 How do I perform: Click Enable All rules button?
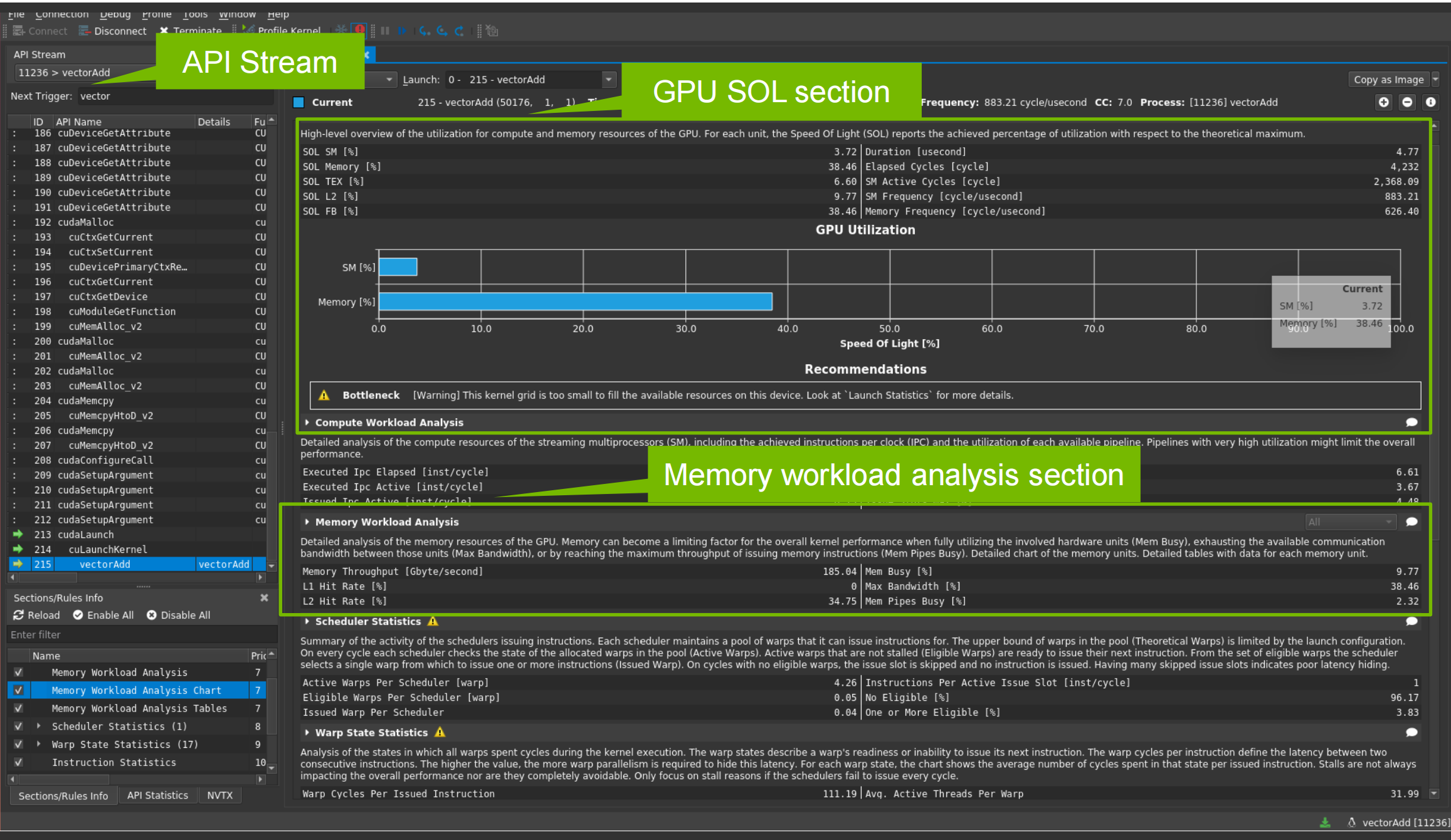(103, 615)
